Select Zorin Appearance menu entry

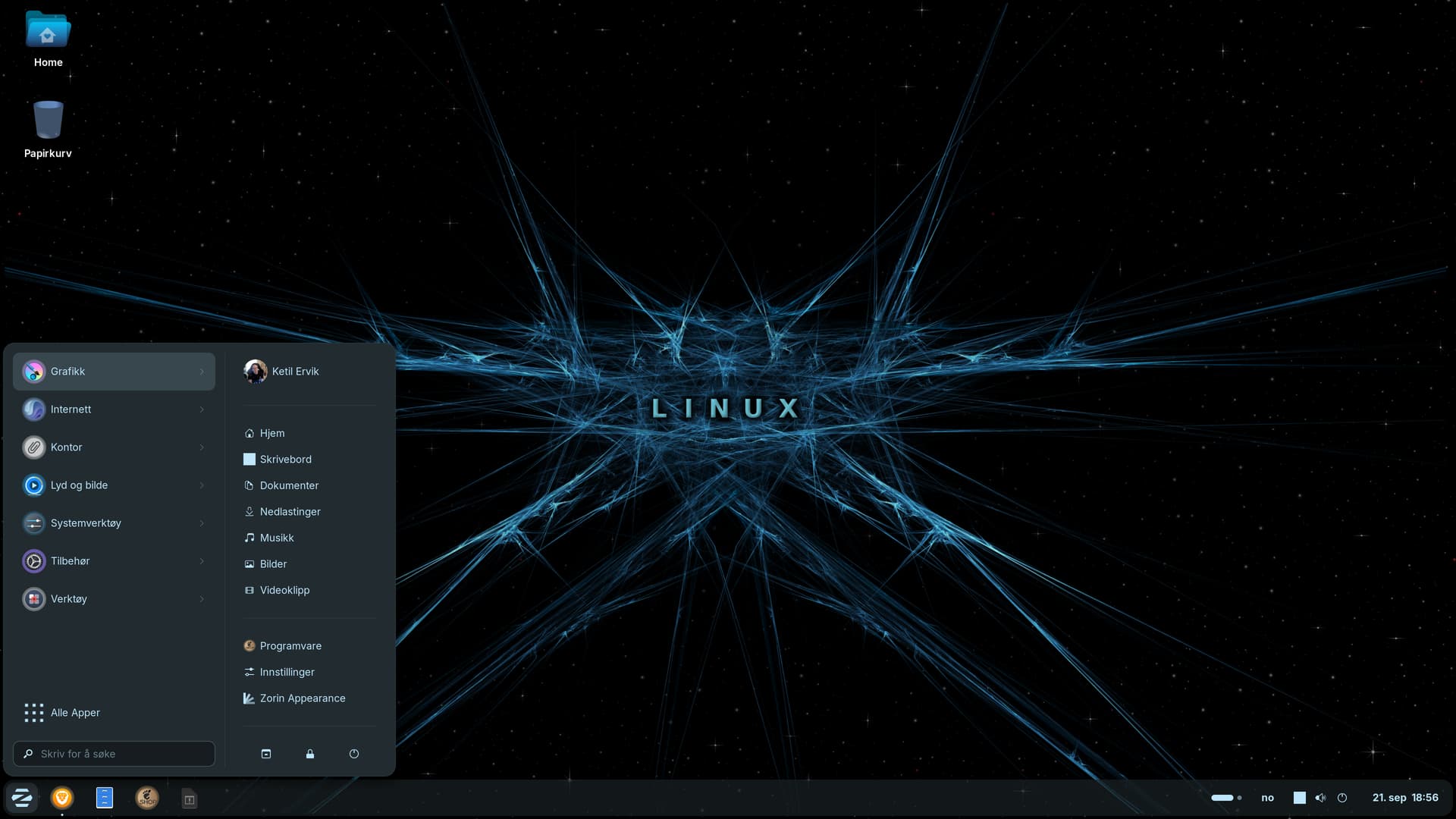pyautogui.click(x=302, y=698)
